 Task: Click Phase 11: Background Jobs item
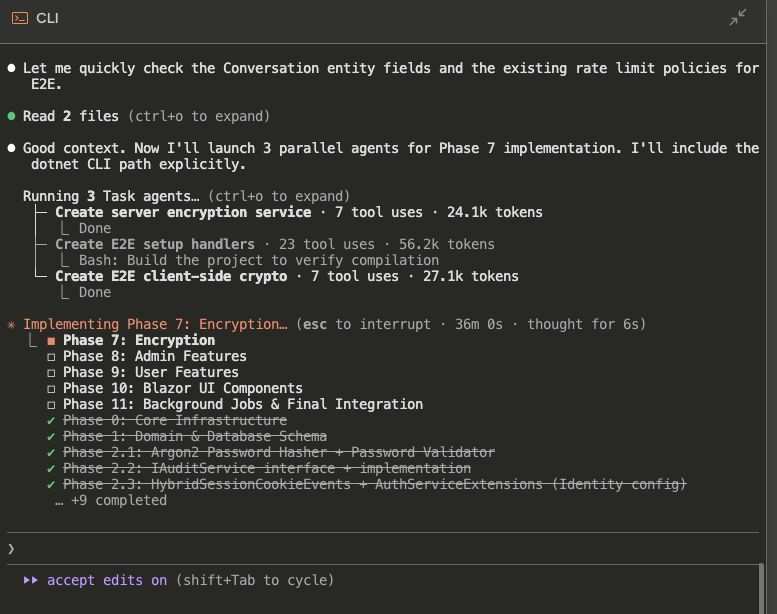[242, 404]
